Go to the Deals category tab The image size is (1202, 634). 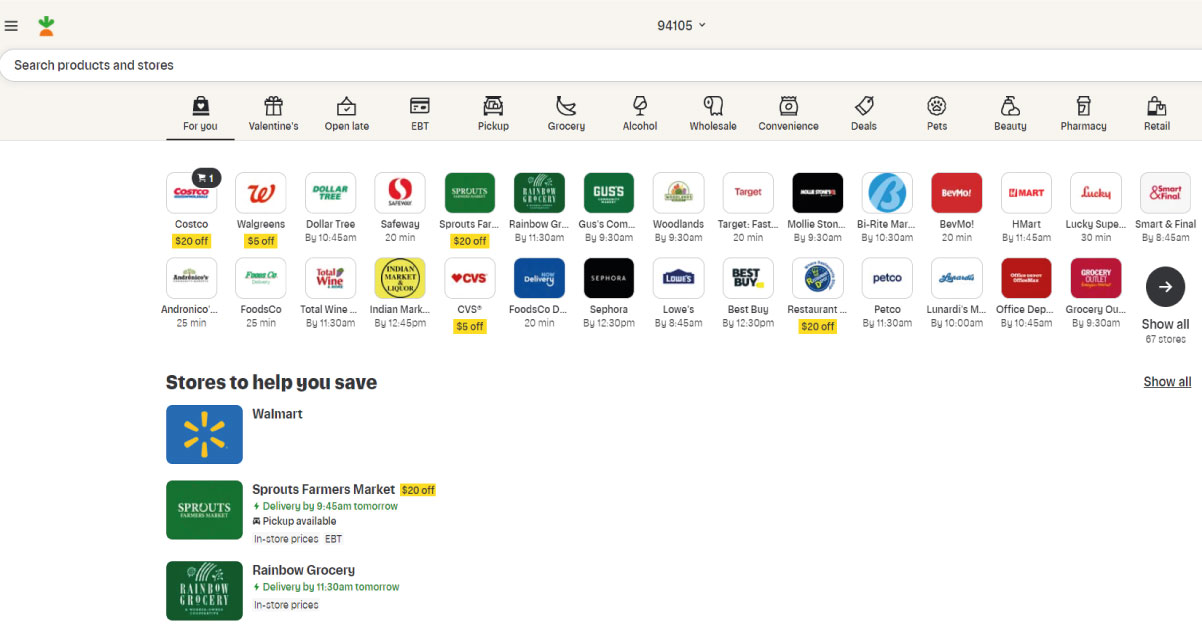pyautogui.click(x=863, y=113)
